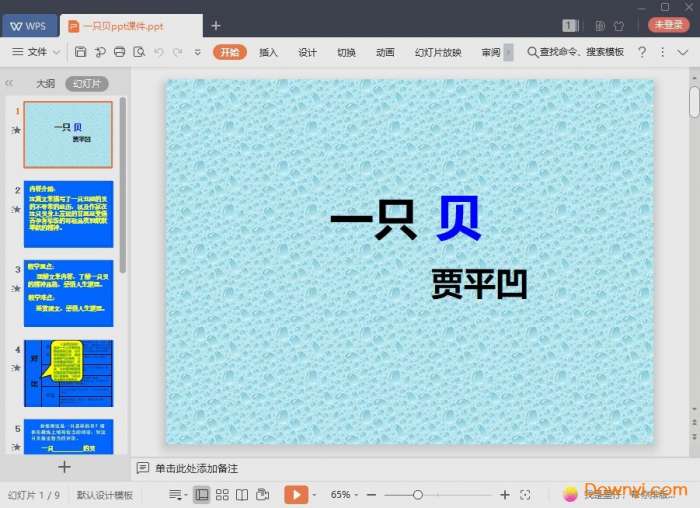Switch to reading view icon
The height and width of the screenshot is (508, 700).
coord(241,494)
